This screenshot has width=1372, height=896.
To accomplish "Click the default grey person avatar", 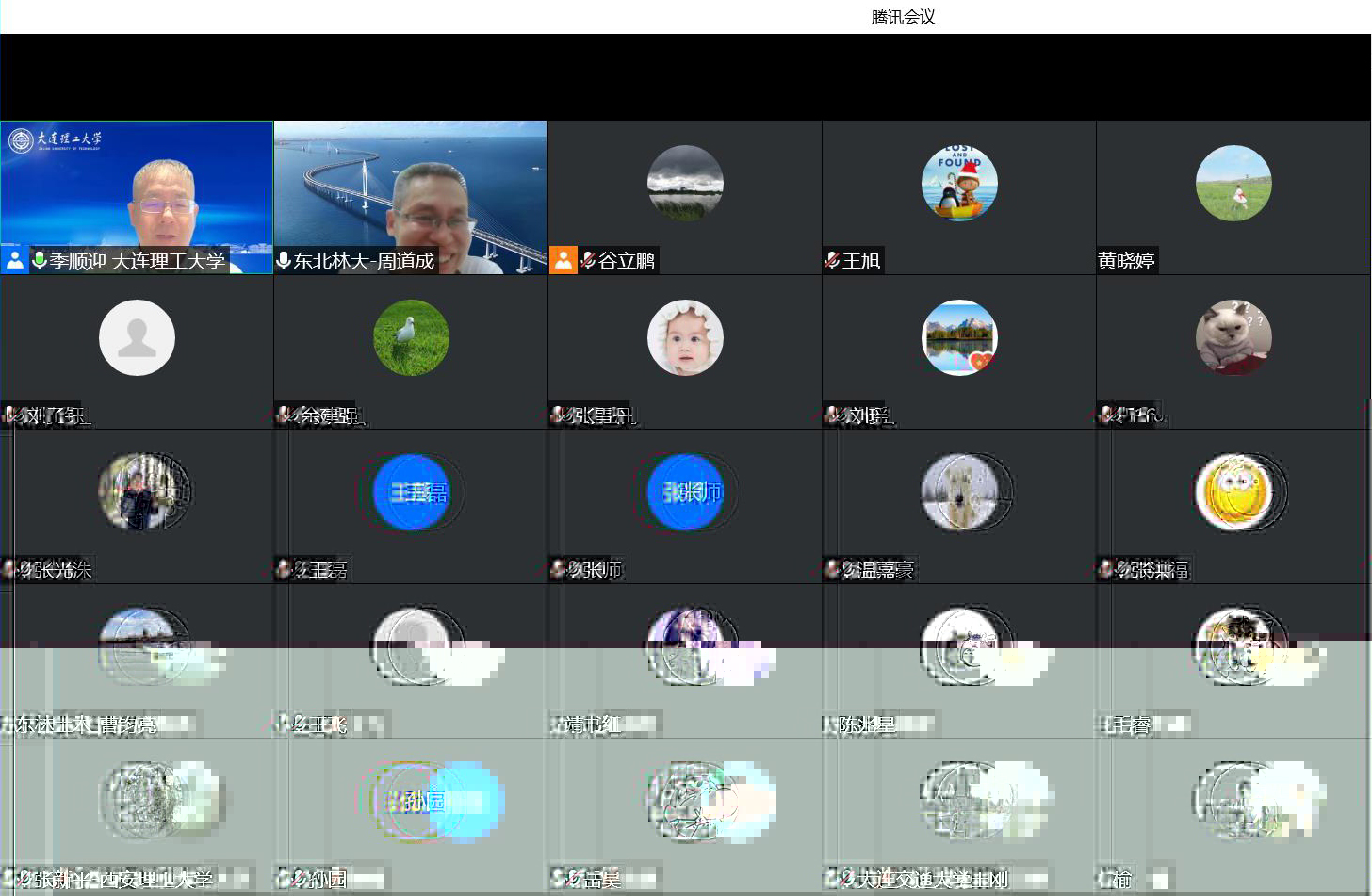I will click(x=137, y=337).
